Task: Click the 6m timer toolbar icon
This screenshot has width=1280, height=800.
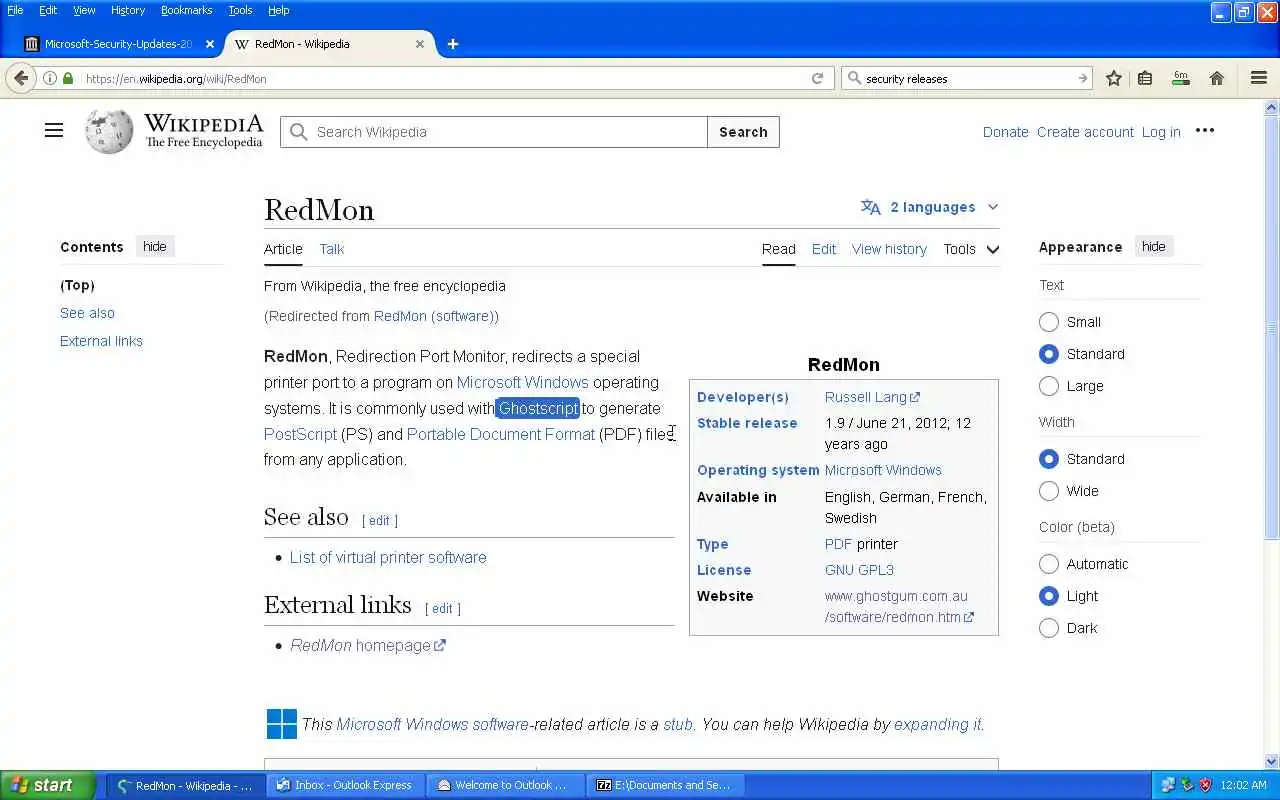Action: pyautogui.click(x=1181, y=78)
